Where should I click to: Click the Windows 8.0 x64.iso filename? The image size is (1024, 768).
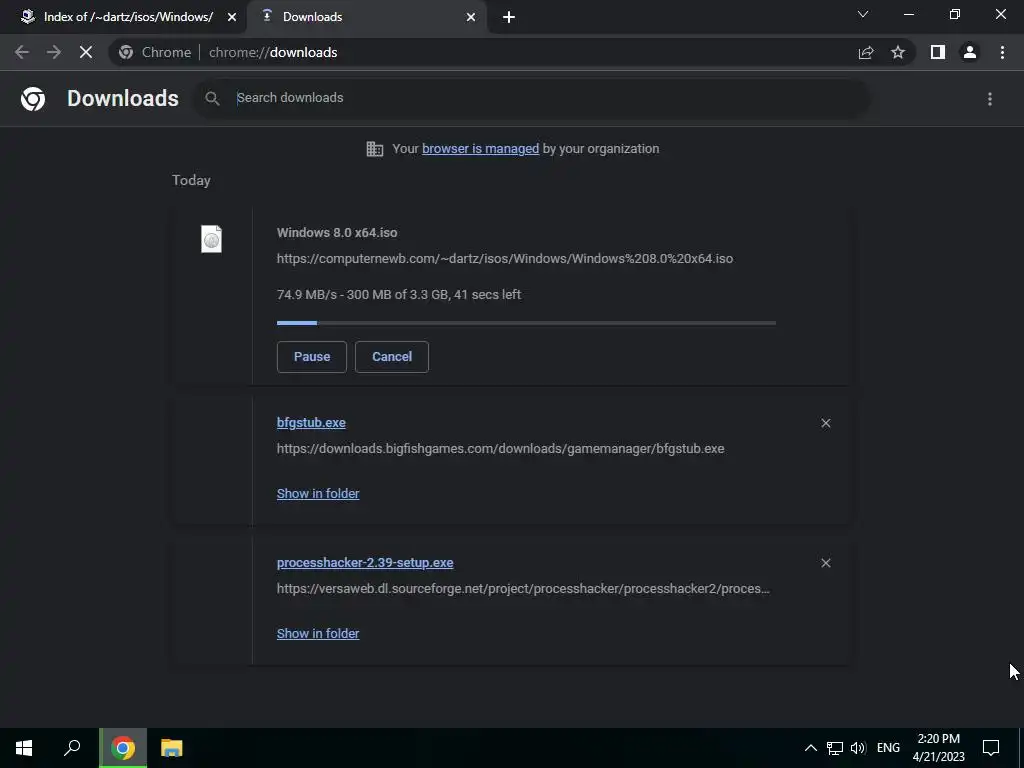[337, 232]
